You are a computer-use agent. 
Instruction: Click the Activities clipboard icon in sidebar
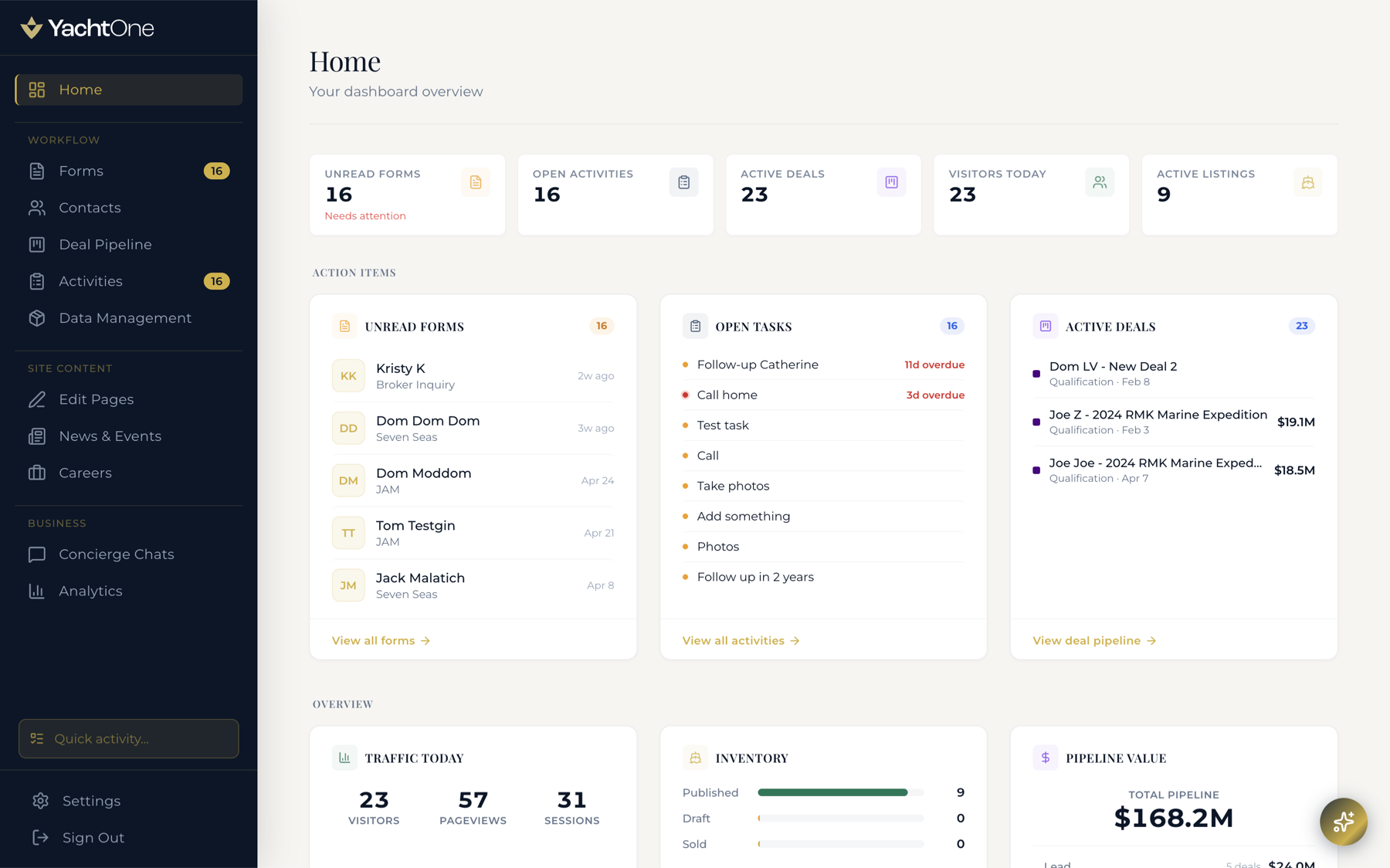37,281
